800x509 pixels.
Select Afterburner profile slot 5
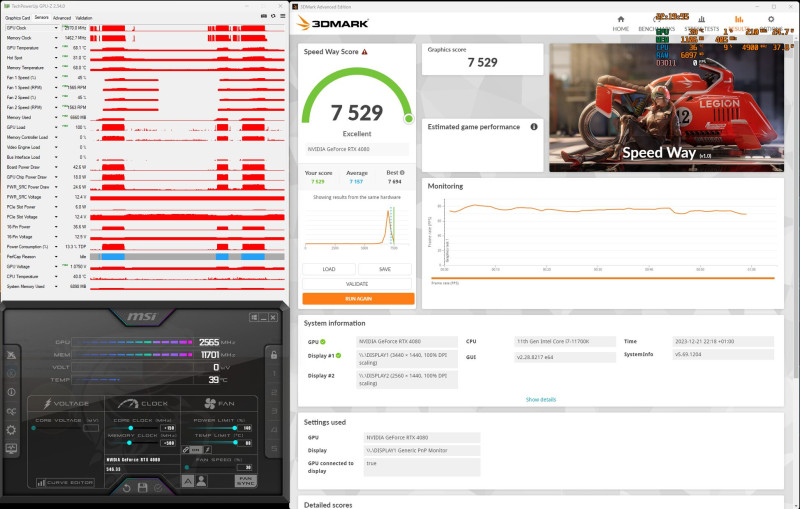(x=274, y=448)
